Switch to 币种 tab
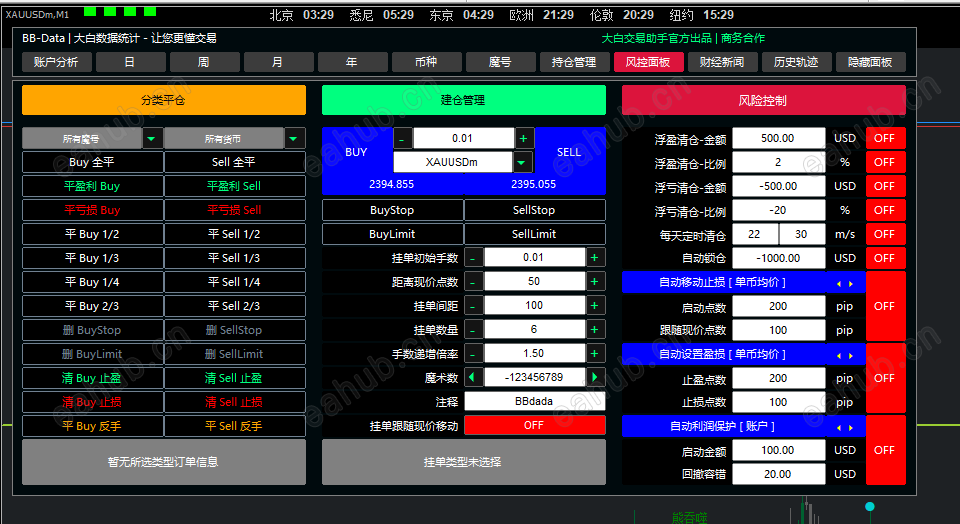 (x=426, y=62)
